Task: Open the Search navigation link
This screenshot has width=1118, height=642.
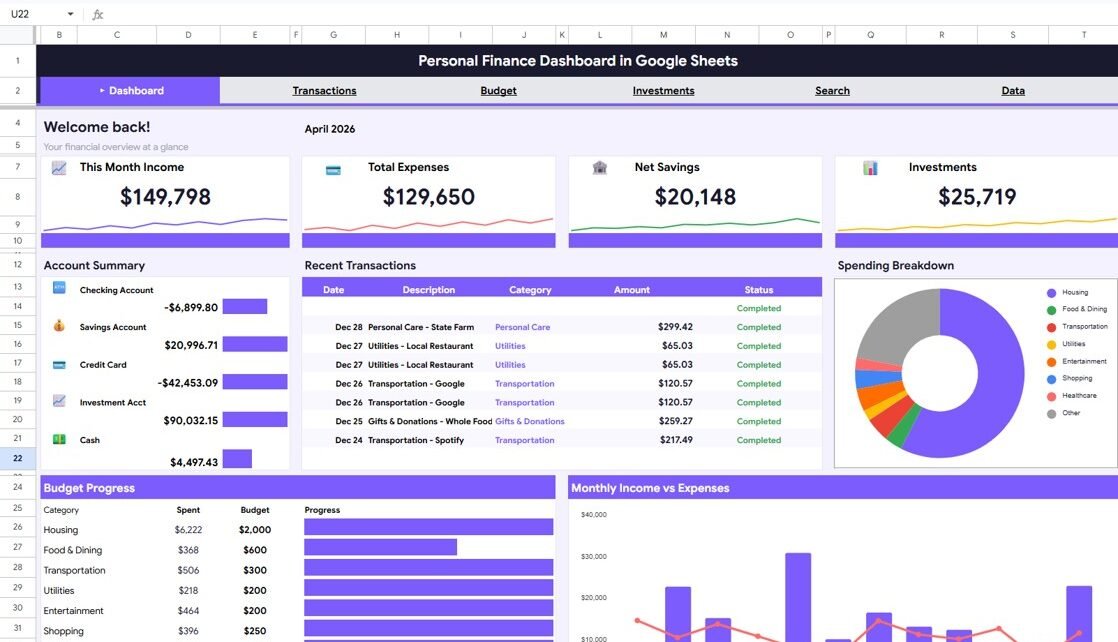Action: (x=832, y=91)
